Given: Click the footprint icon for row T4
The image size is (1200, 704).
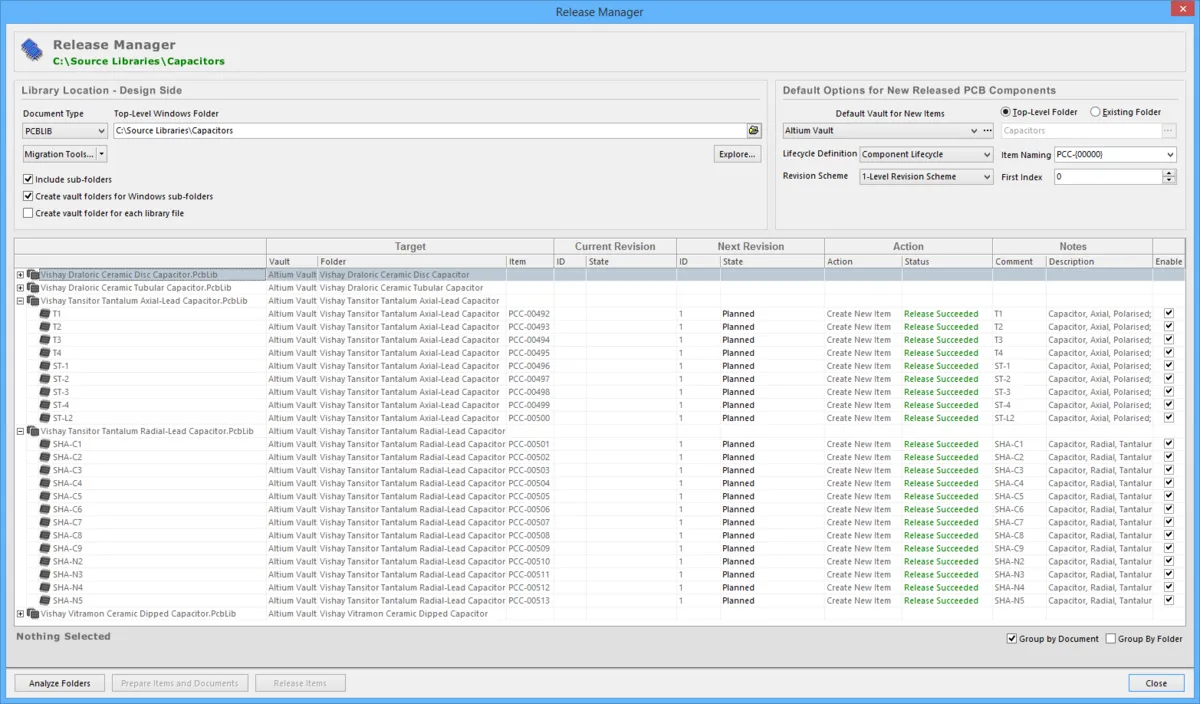Looking at the screenshot, I should [x=44, y=353].
